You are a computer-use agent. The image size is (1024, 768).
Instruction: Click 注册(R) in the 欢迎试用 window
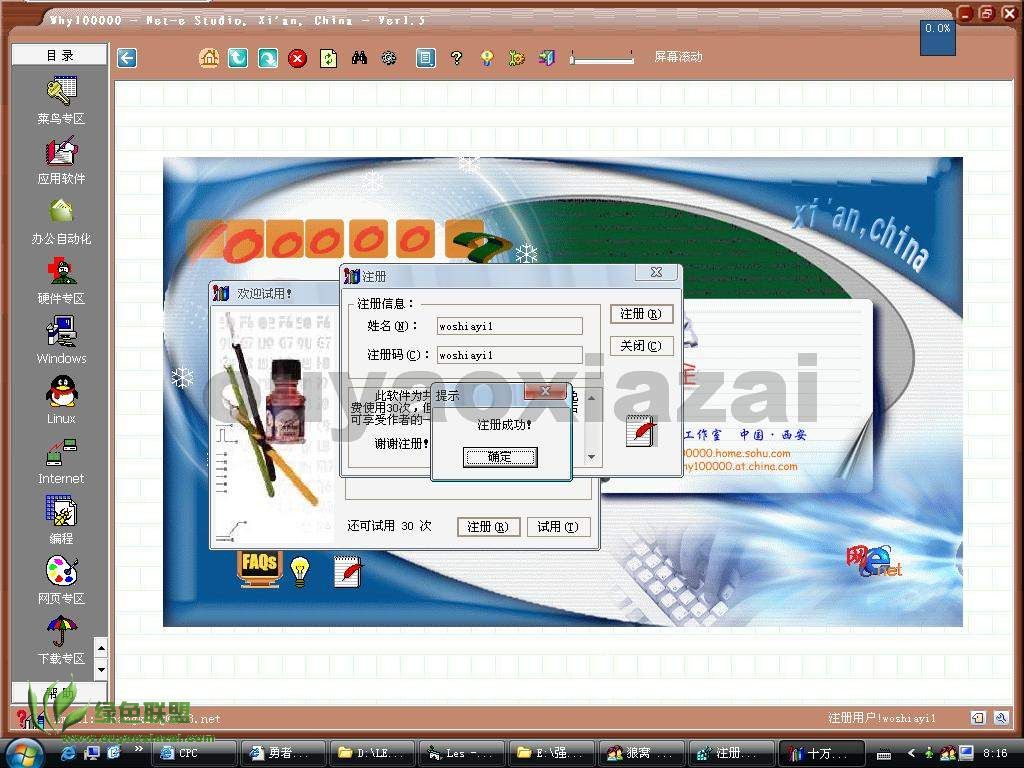tap(488, 527)
